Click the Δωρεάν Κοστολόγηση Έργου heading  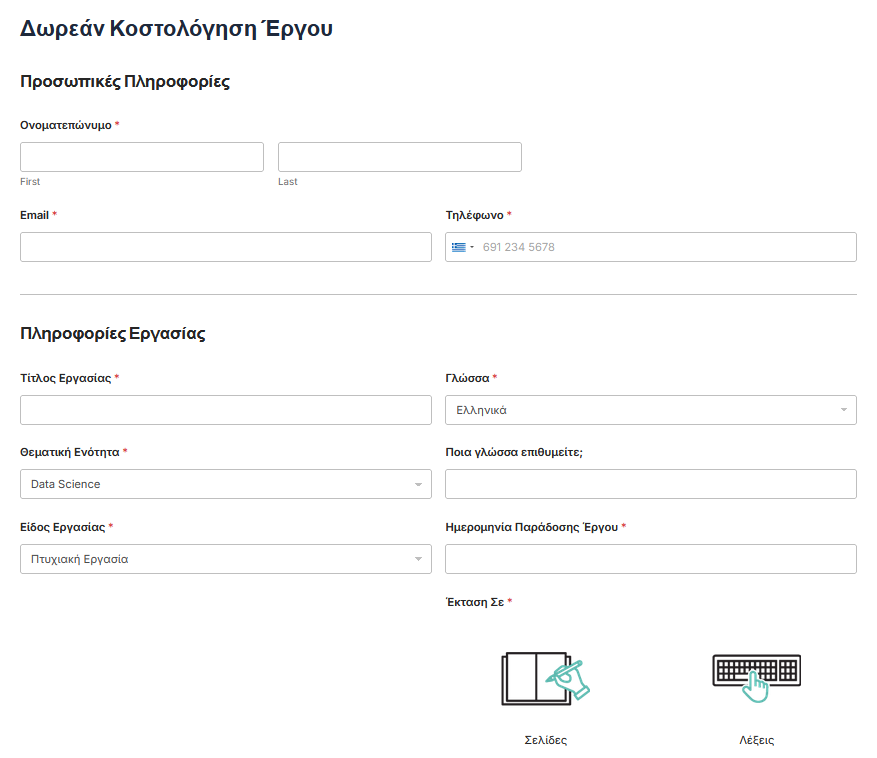(176, 29)
